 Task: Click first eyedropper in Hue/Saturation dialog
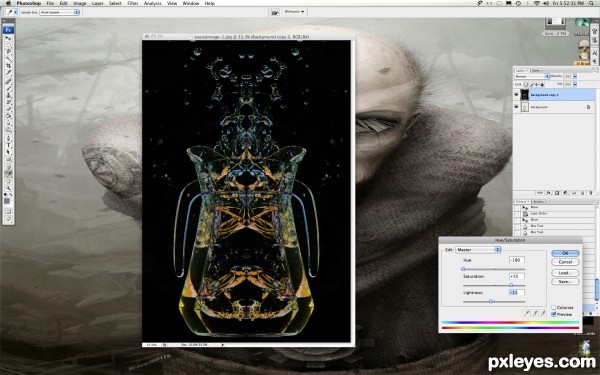point(527,313)
